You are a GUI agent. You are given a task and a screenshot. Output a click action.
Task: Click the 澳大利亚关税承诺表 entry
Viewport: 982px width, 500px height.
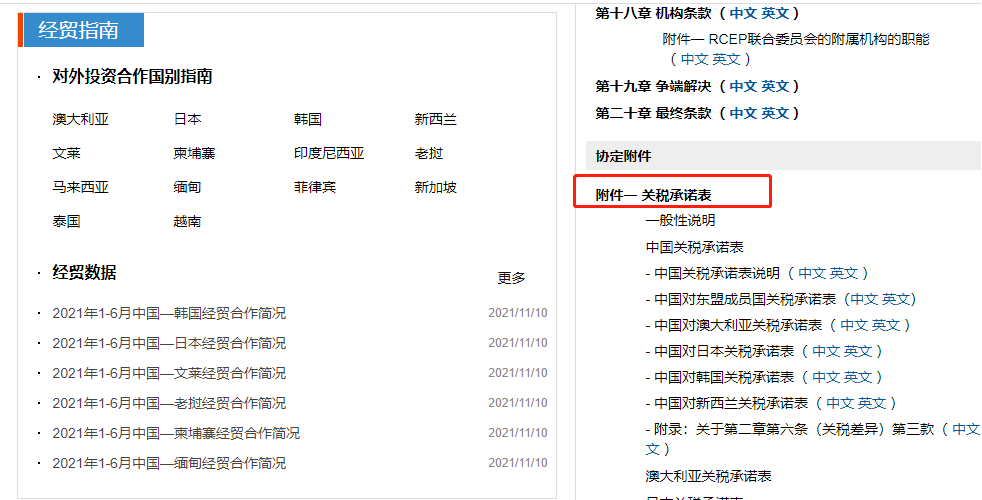708,476
